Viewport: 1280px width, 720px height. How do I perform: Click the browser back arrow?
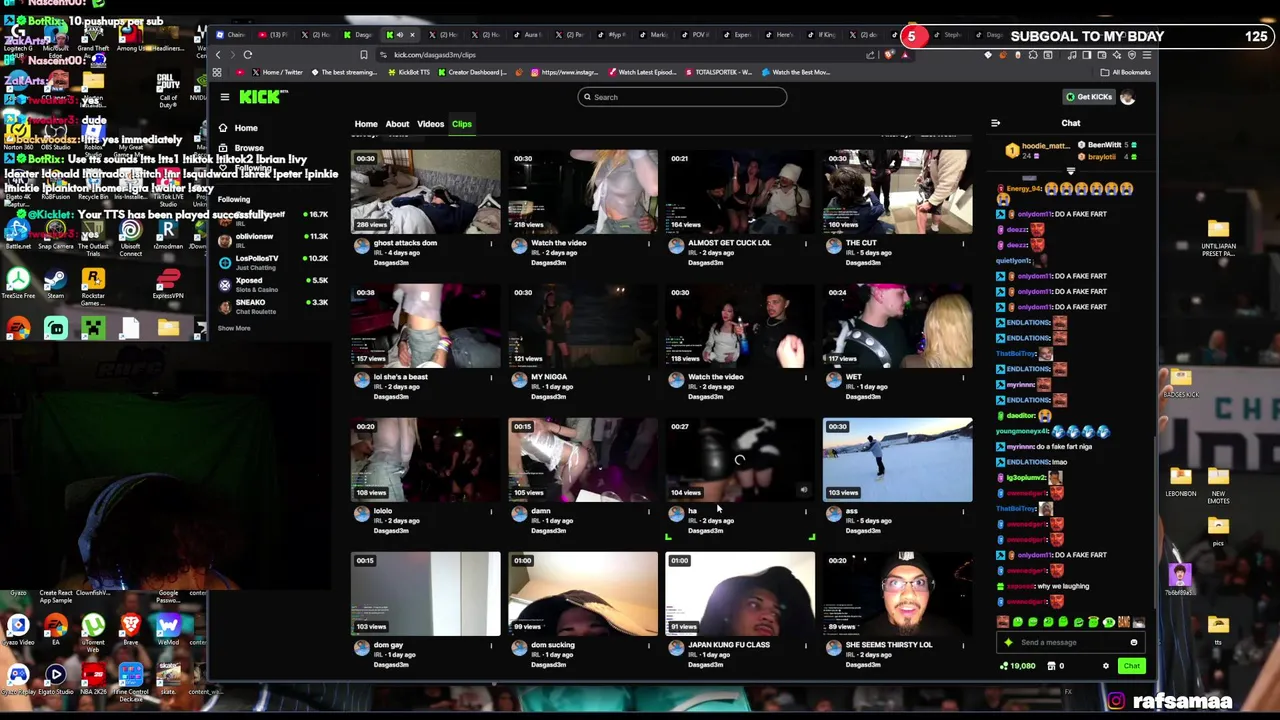[219, 55]
